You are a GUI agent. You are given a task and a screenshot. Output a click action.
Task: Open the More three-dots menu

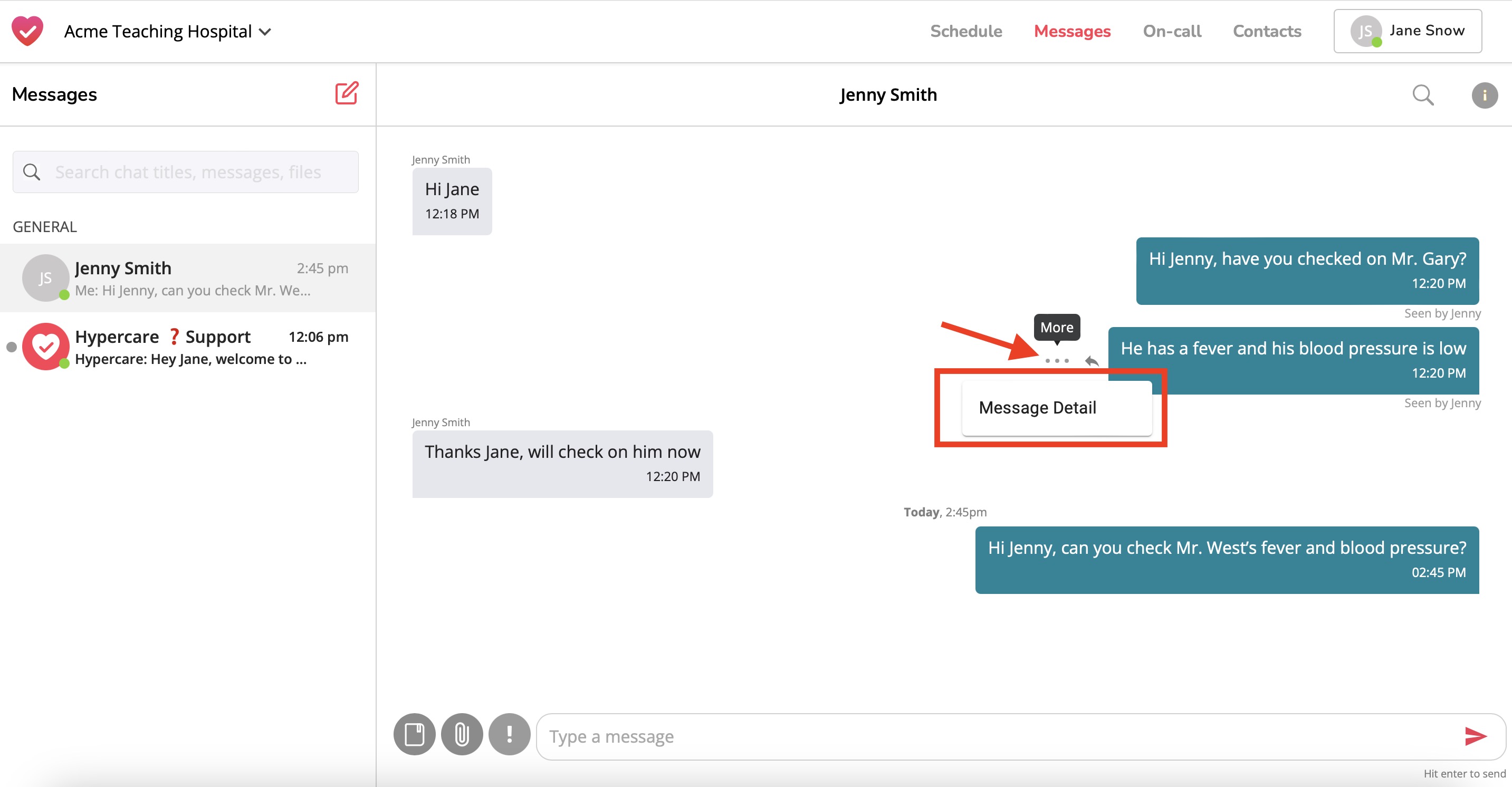pyautogui.click(x=1057, y=360)
